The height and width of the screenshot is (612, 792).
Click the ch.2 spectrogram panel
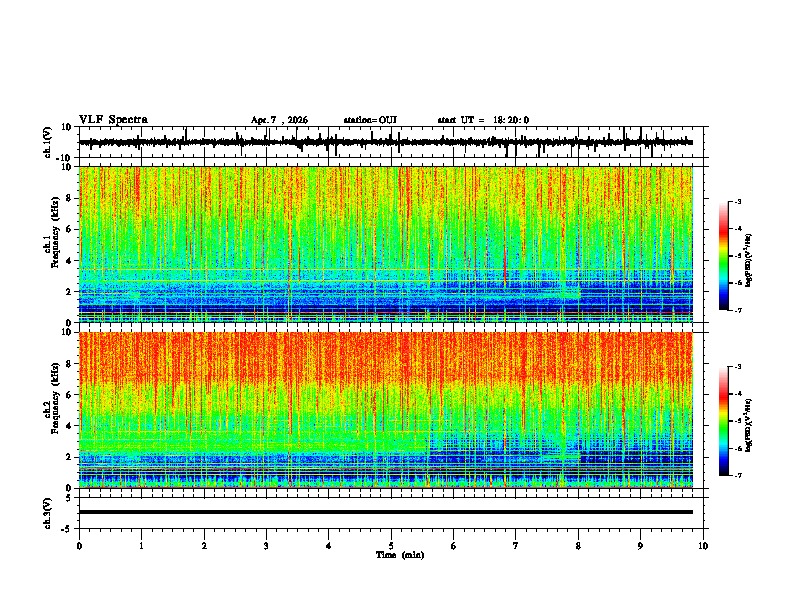pos(386,410)
